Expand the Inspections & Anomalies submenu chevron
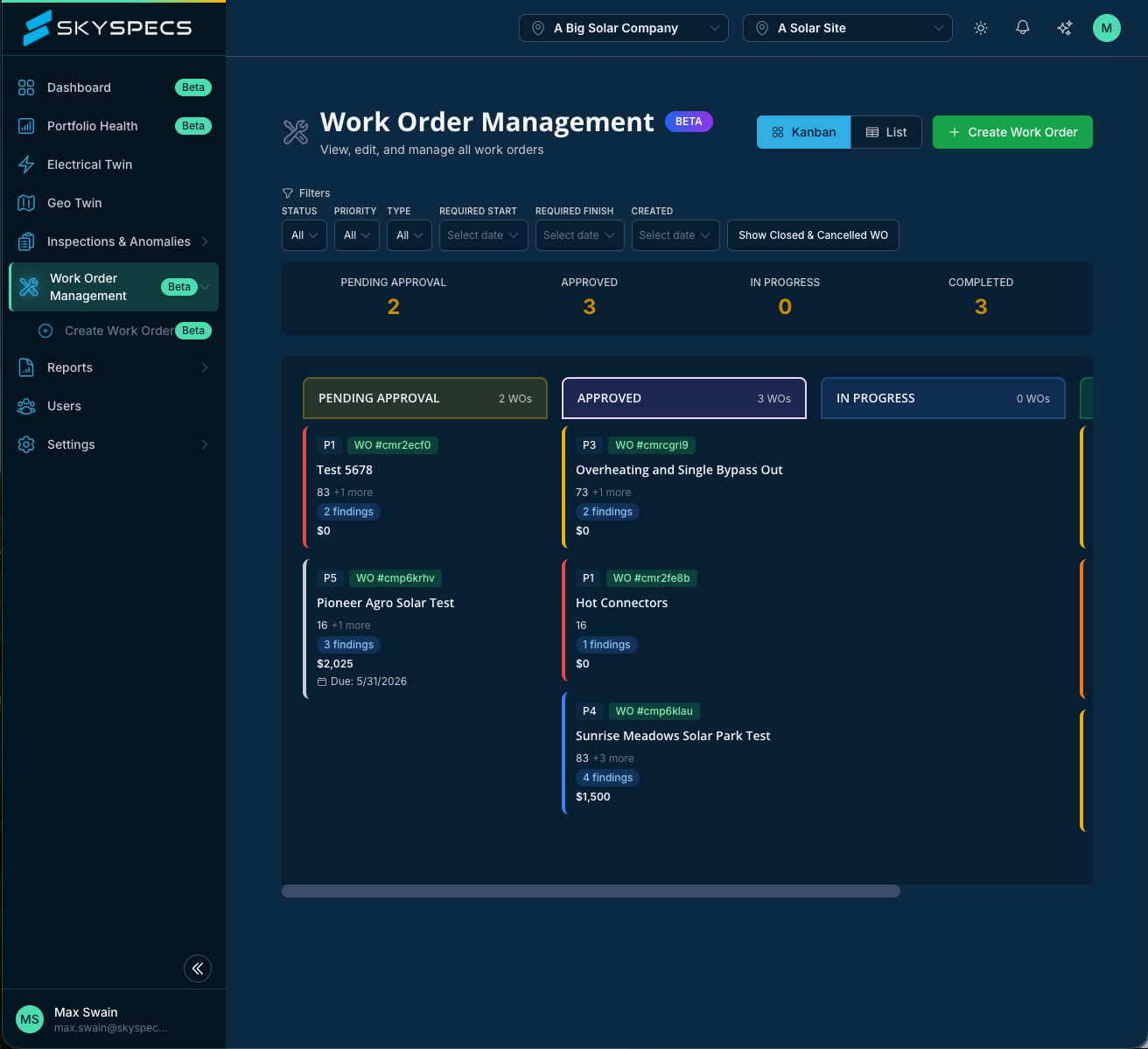1148x1049 pixels. [x=205, y=241]
